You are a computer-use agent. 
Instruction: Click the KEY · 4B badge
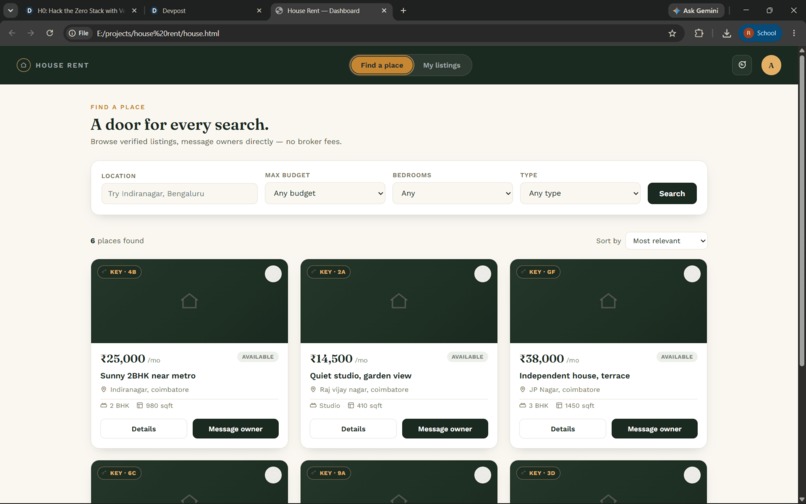coord(119,272)
